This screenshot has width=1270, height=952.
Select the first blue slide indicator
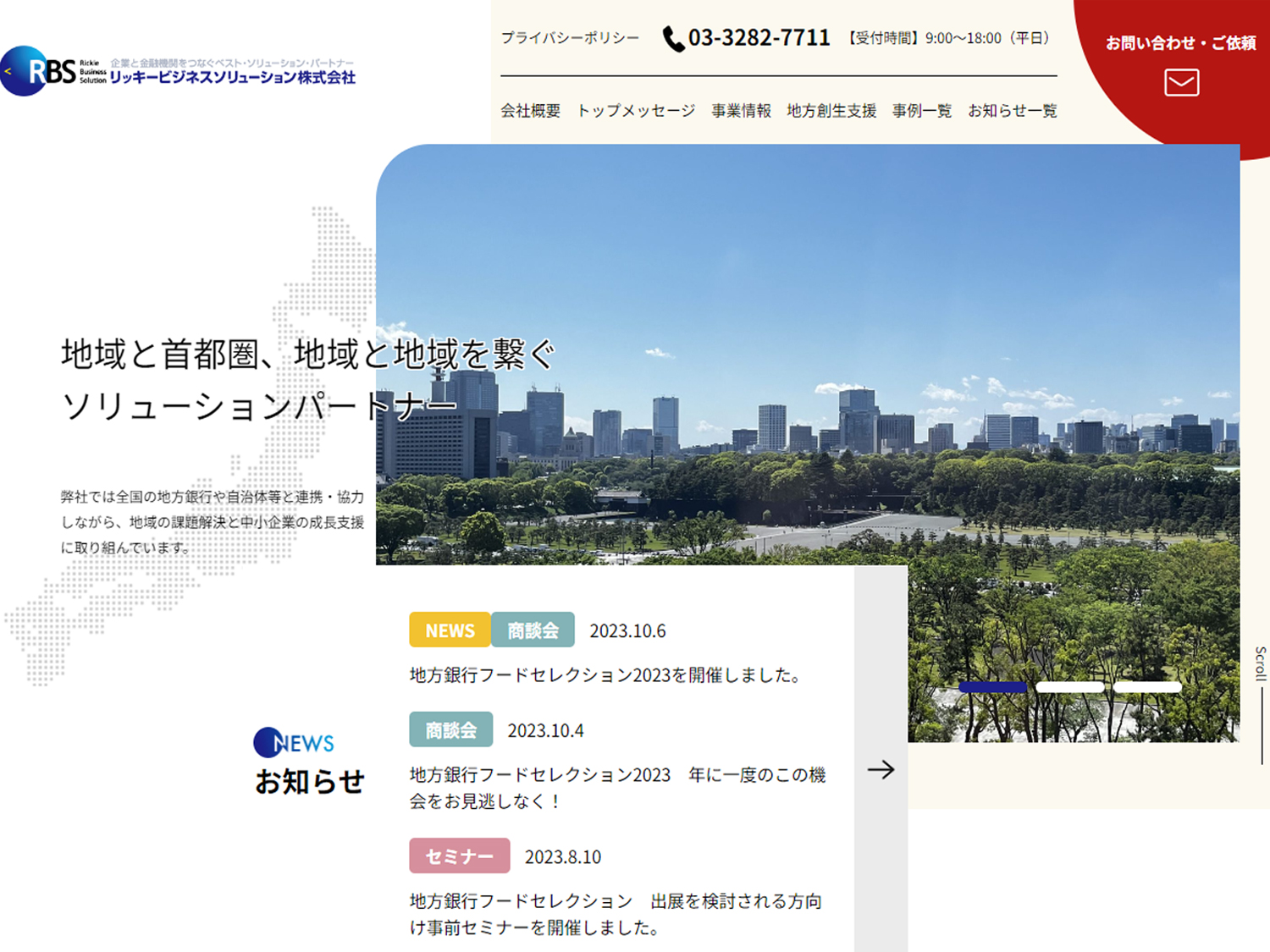tap(992, 687)
